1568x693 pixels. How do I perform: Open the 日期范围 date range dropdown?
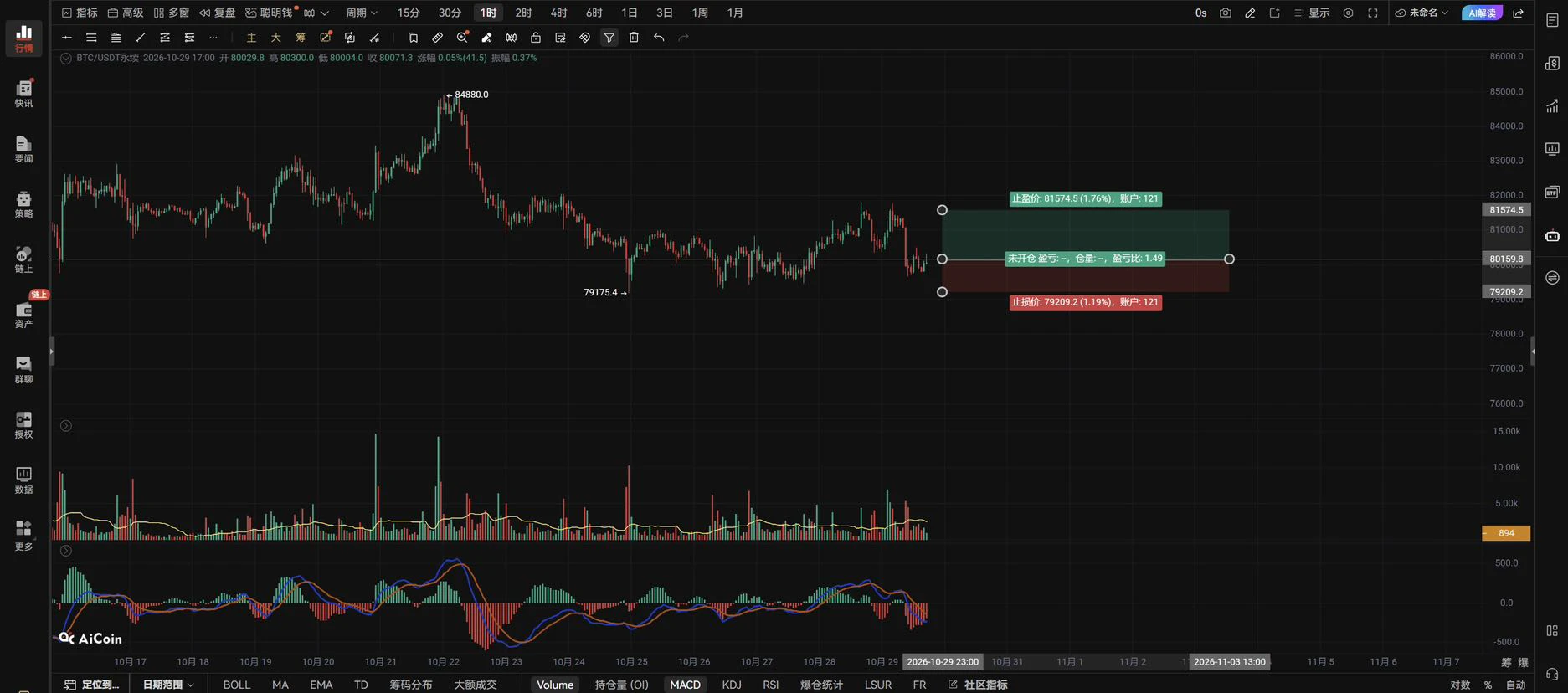click(168, 685)
